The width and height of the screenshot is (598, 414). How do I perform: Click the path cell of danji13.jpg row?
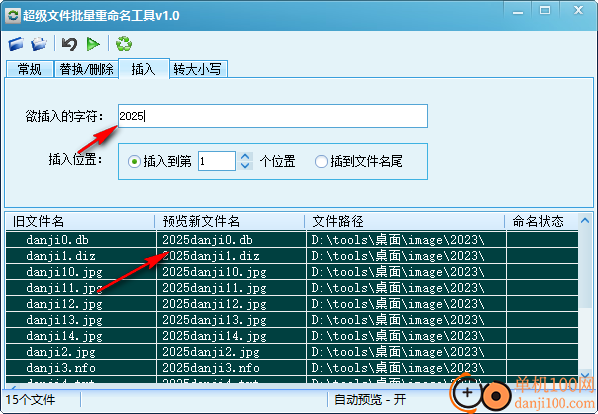pos(407,320)
